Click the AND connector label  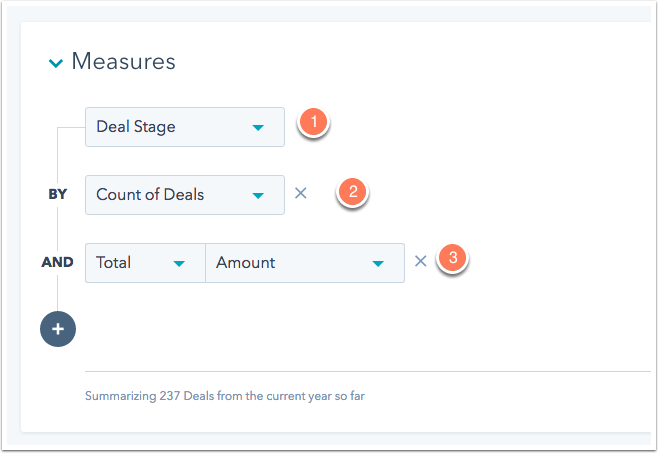pyautogui.click(x=57, y=262)
